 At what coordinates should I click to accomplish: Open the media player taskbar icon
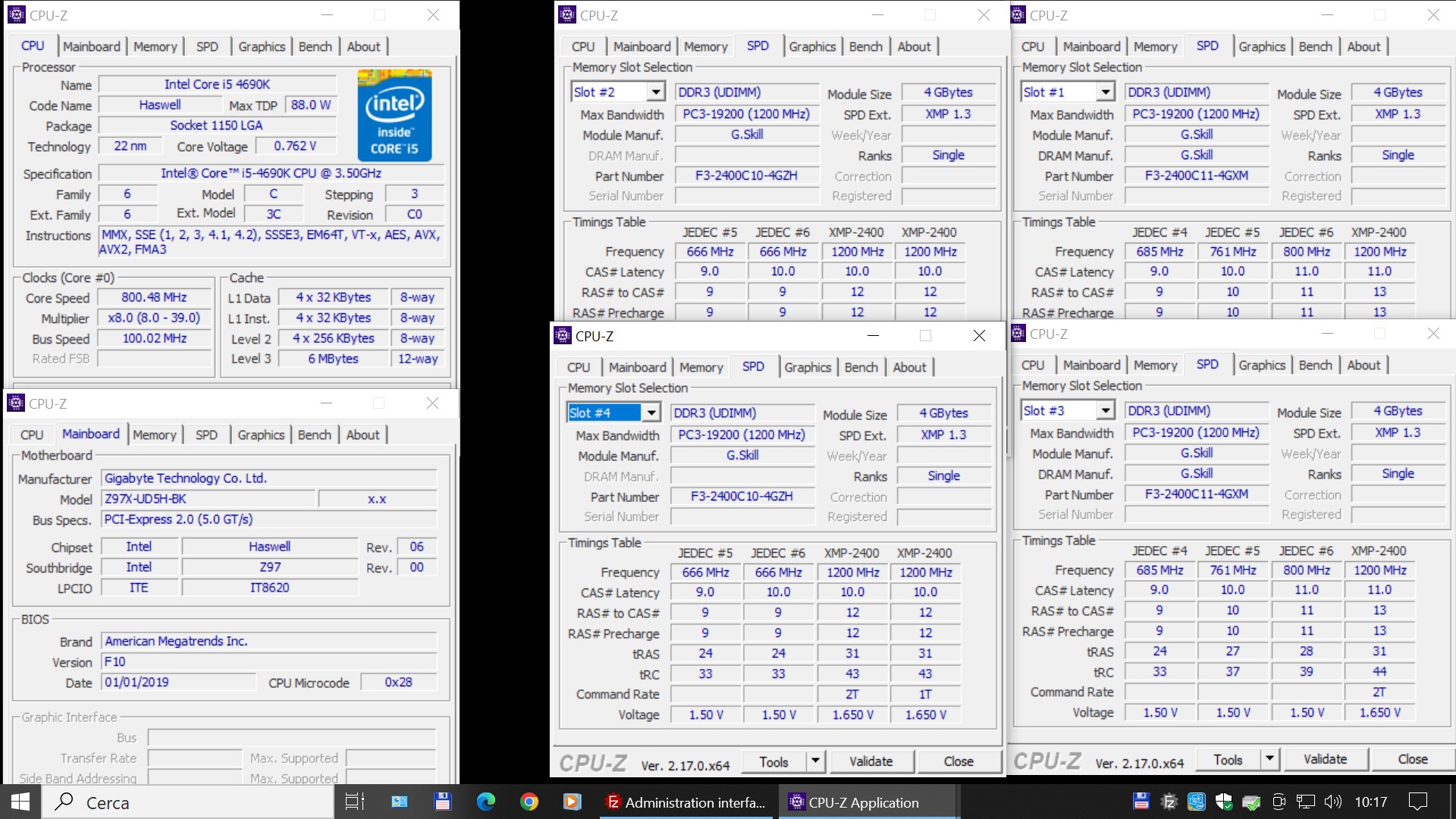click(573, 802)
